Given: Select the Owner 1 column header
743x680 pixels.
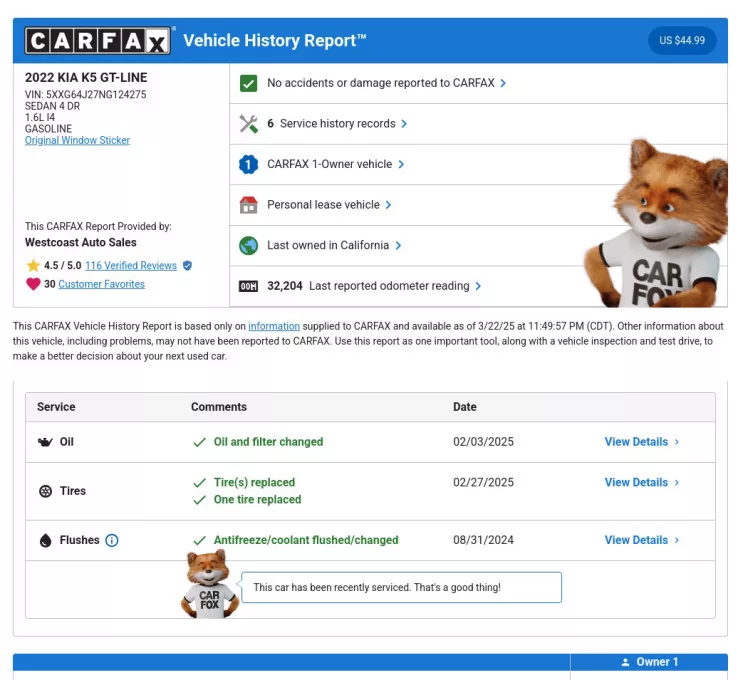Looking at the screenshot, I should click(x=649, y=662).
